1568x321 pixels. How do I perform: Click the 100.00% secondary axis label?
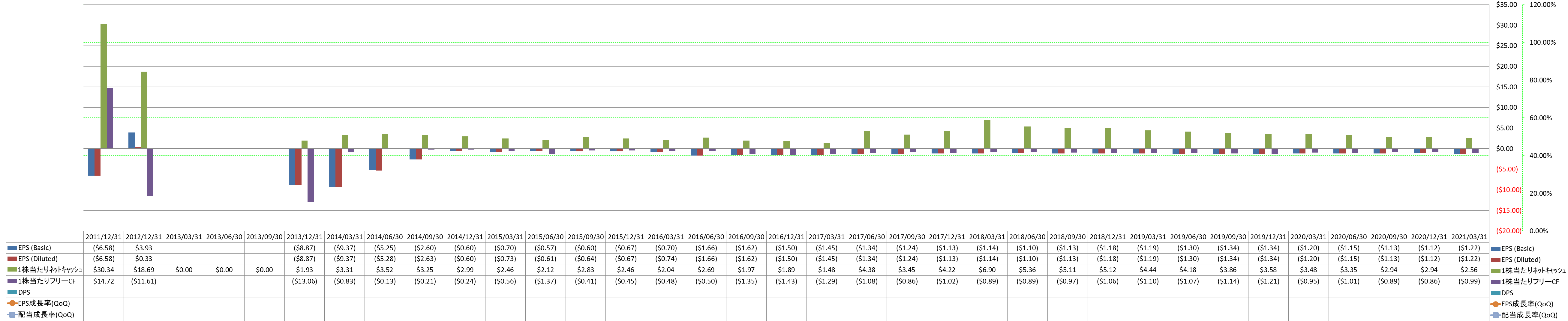tap(1542, 43)
